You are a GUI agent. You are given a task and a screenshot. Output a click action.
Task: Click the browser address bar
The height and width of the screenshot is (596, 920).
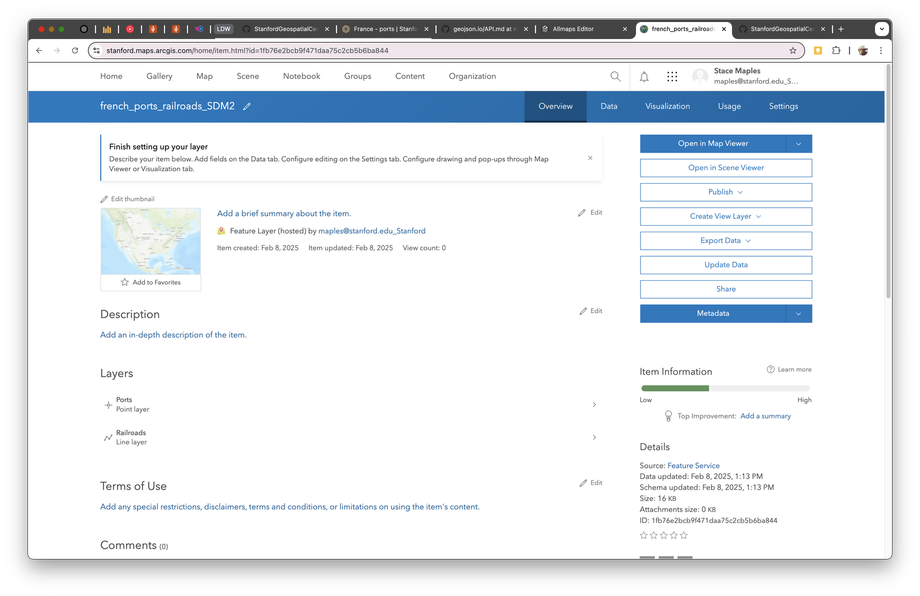(446, 50)
